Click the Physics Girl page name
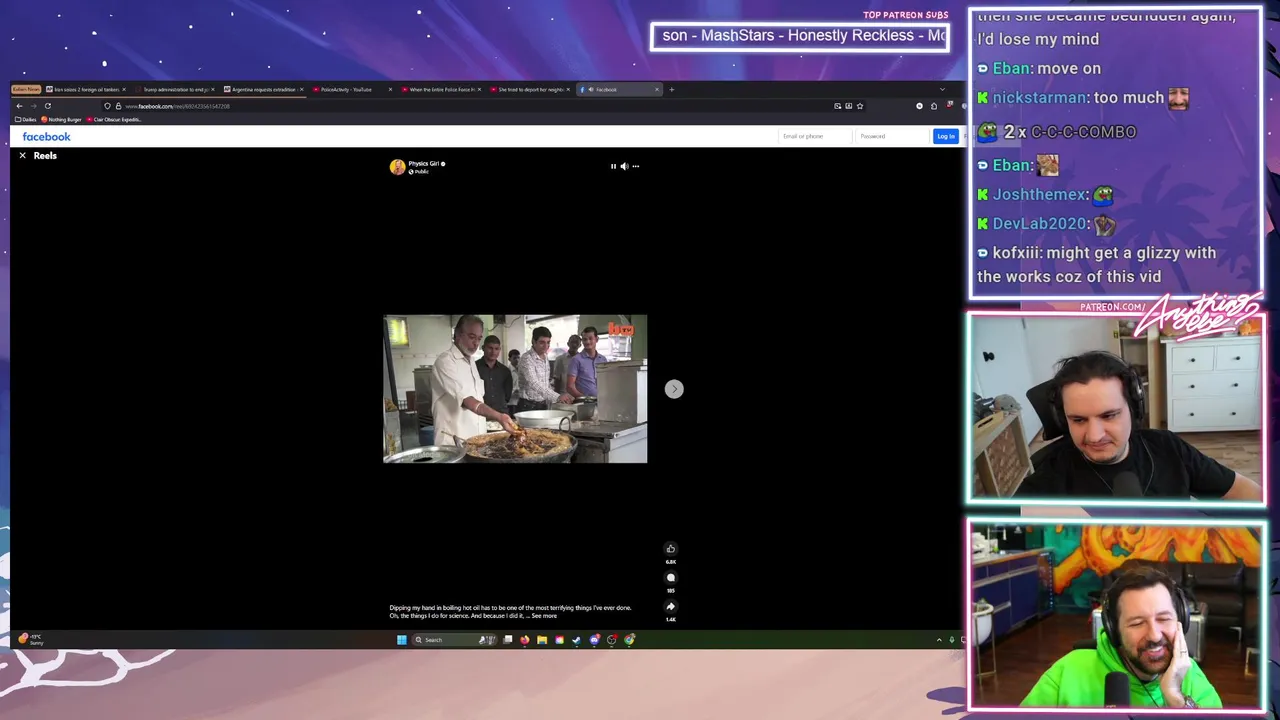1280x720 pixels. coord(423,164)
